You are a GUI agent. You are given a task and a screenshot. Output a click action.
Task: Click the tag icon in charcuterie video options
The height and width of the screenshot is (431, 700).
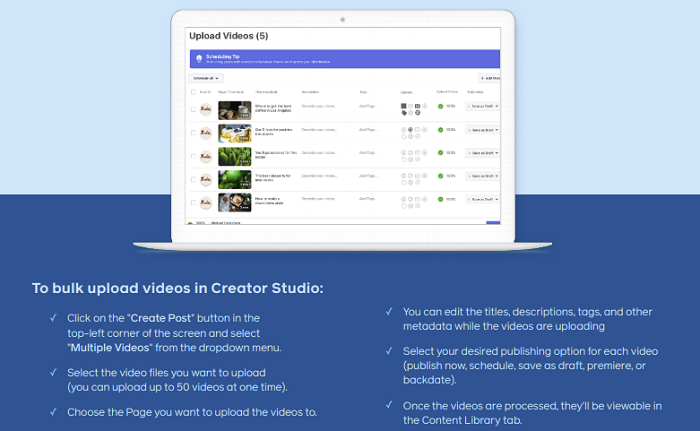[x=404, y=206]
